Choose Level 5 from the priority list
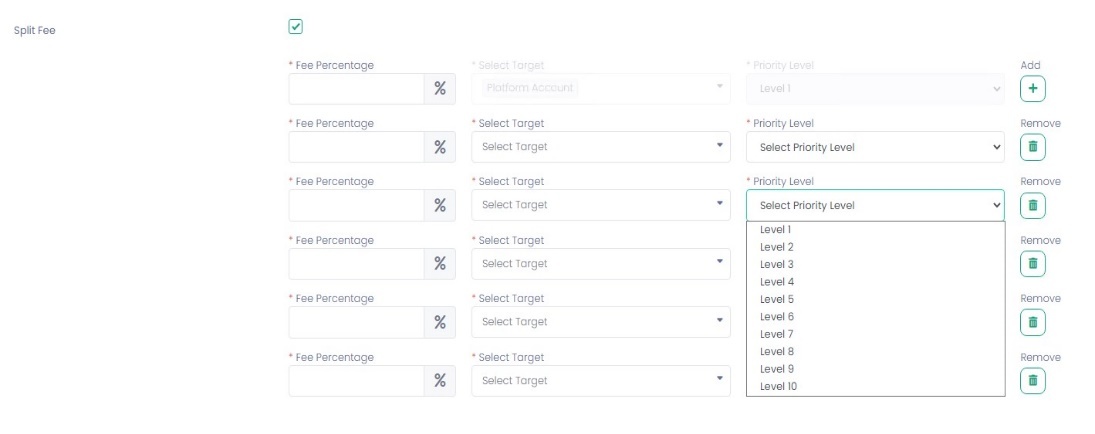1095x434 pixels. (777, 299)
